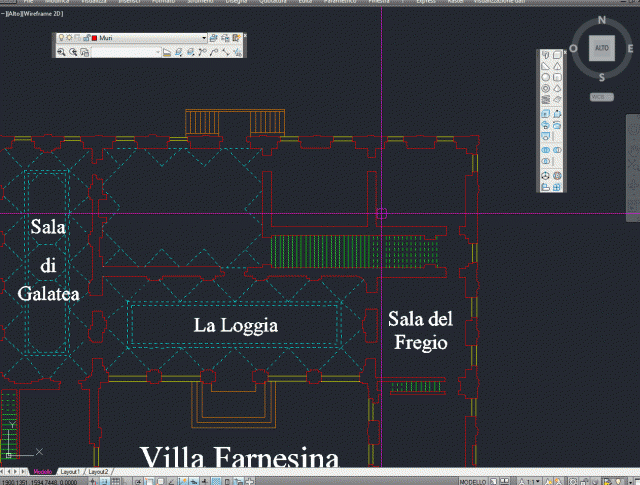Screen dimensions: 640x485
Task: Switch to the Modello tab
Action: (42, 472)
